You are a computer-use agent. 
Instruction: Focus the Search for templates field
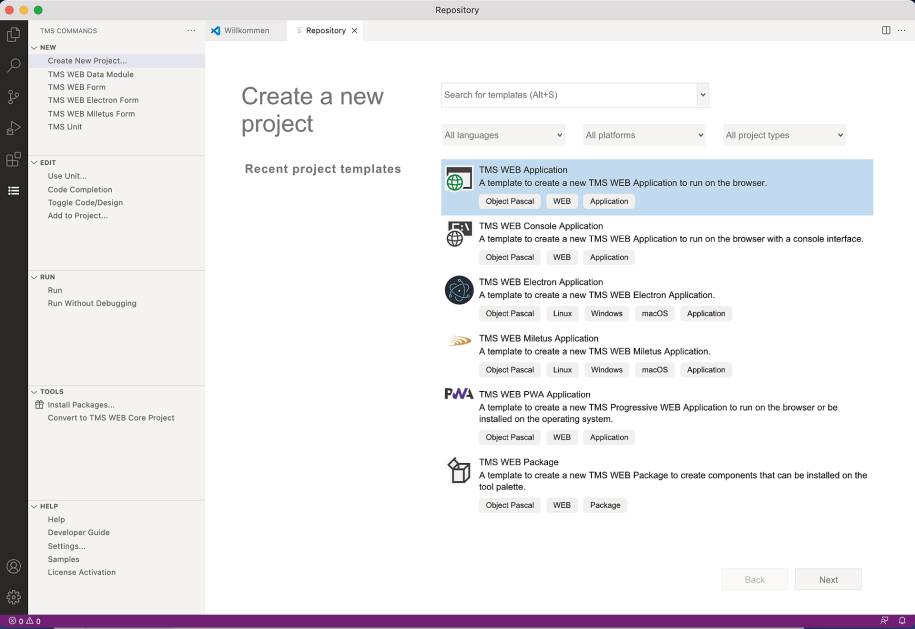coord(569,95)
